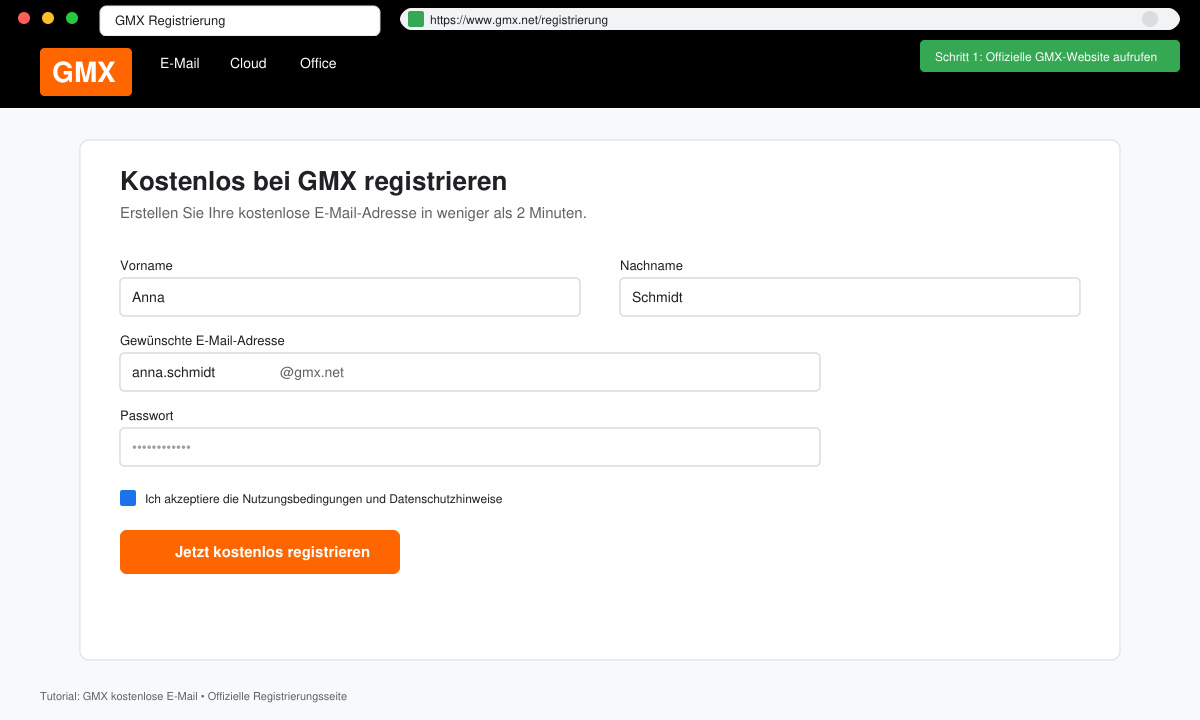This screenshot has height=720, width=1200.
Task: Click the yellow minimize window button
Action: [48, 18]
